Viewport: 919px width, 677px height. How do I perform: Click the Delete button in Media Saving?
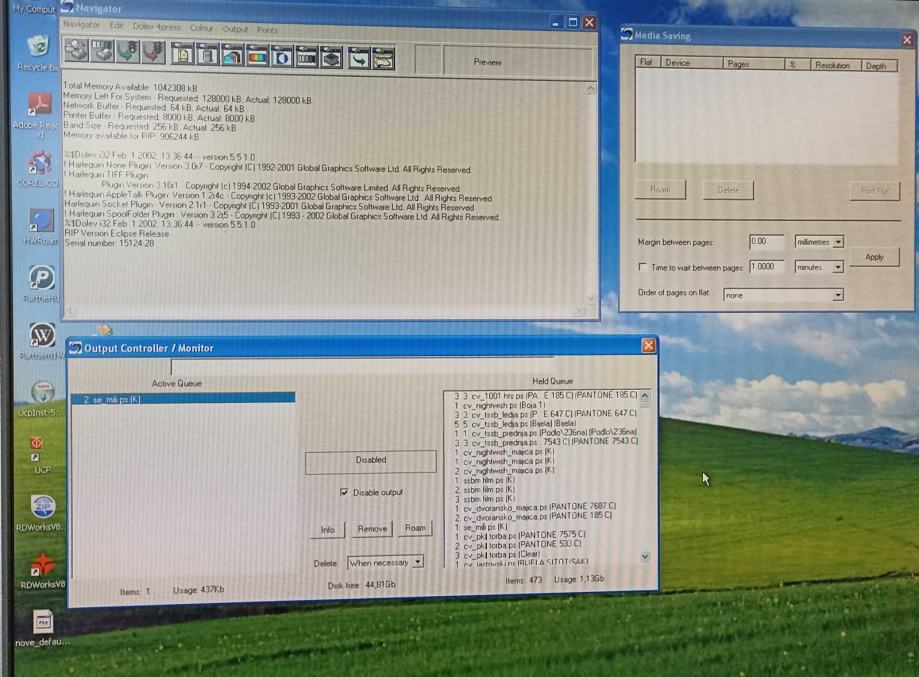728,190
